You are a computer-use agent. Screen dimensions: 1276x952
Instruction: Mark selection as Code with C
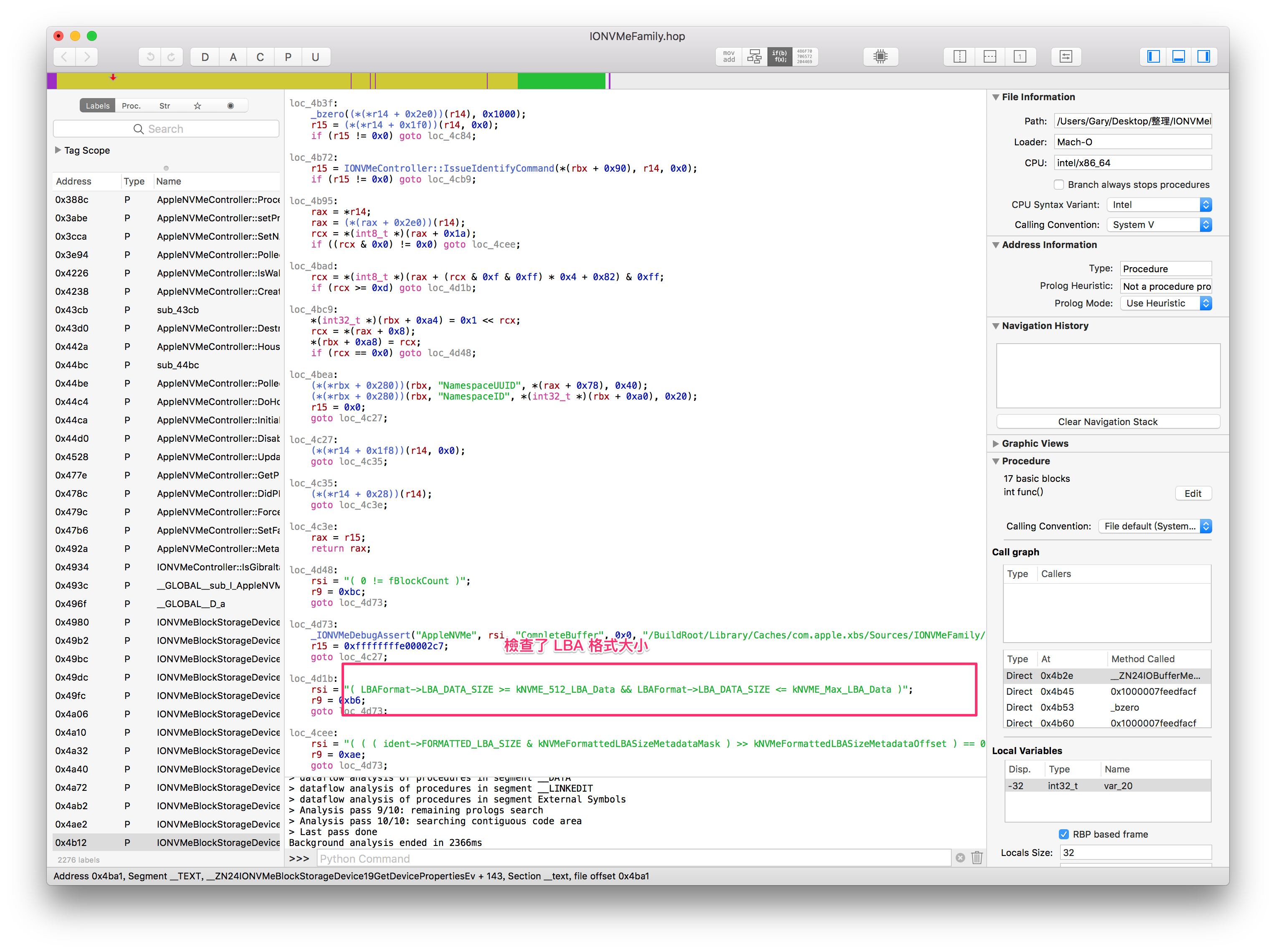click(261, 56)
